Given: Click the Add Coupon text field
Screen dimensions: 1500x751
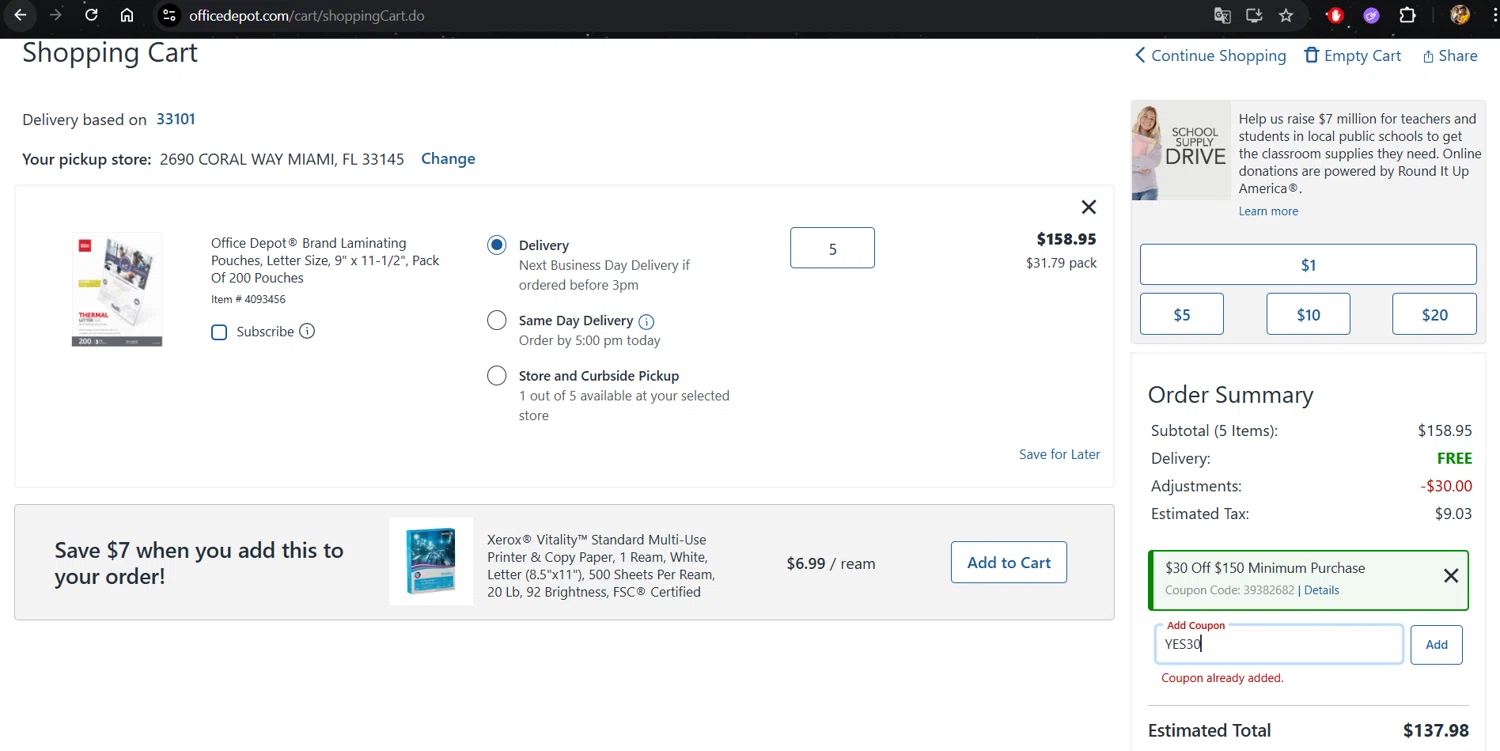Looking at the screenshot, I should (x=1279, y=645).
